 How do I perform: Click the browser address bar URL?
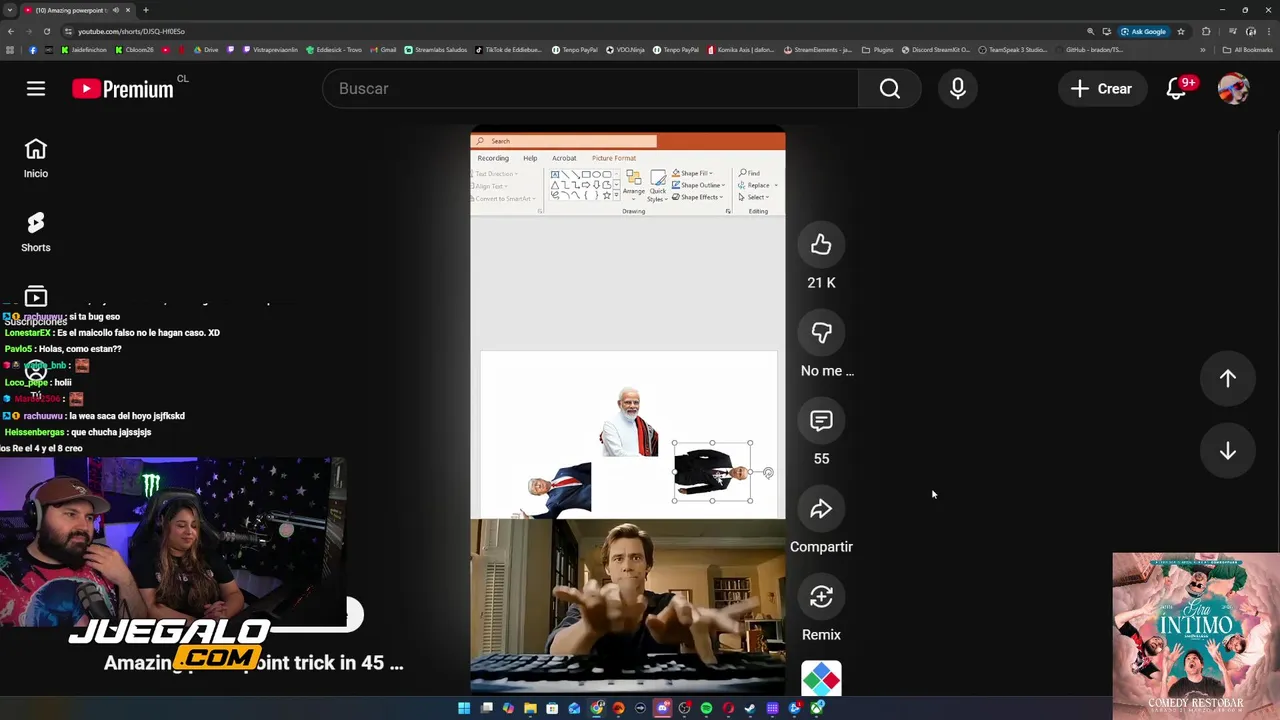click(x=131, y=31)
